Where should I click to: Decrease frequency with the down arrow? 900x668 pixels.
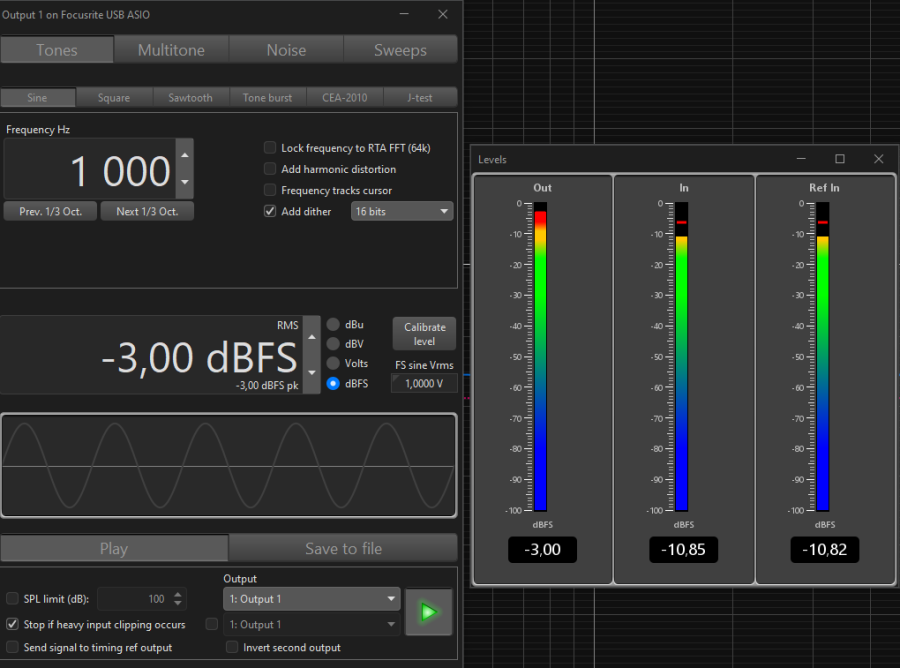pos(185,182)
